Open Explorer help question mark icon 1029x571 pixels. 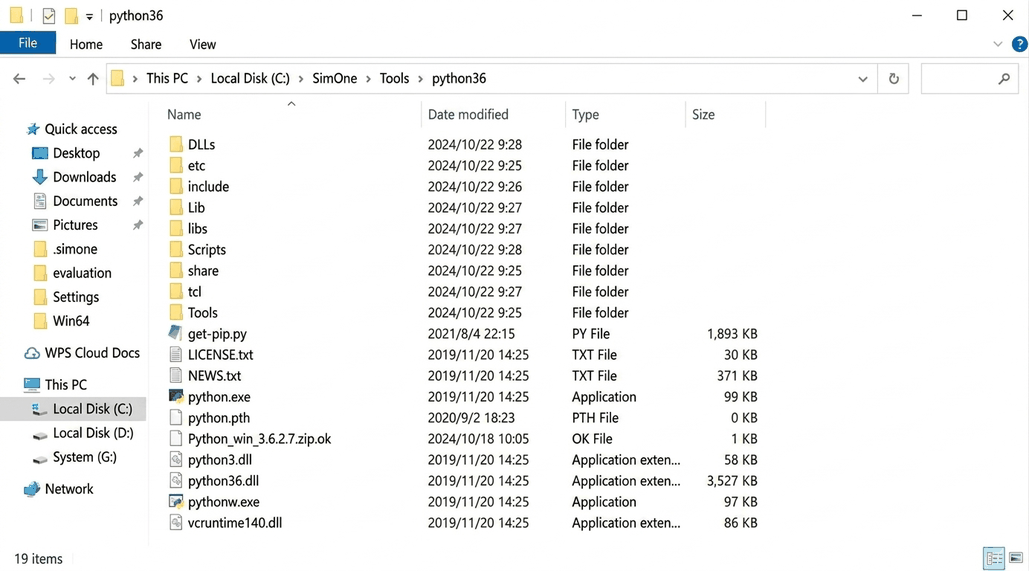(1019, 44)
